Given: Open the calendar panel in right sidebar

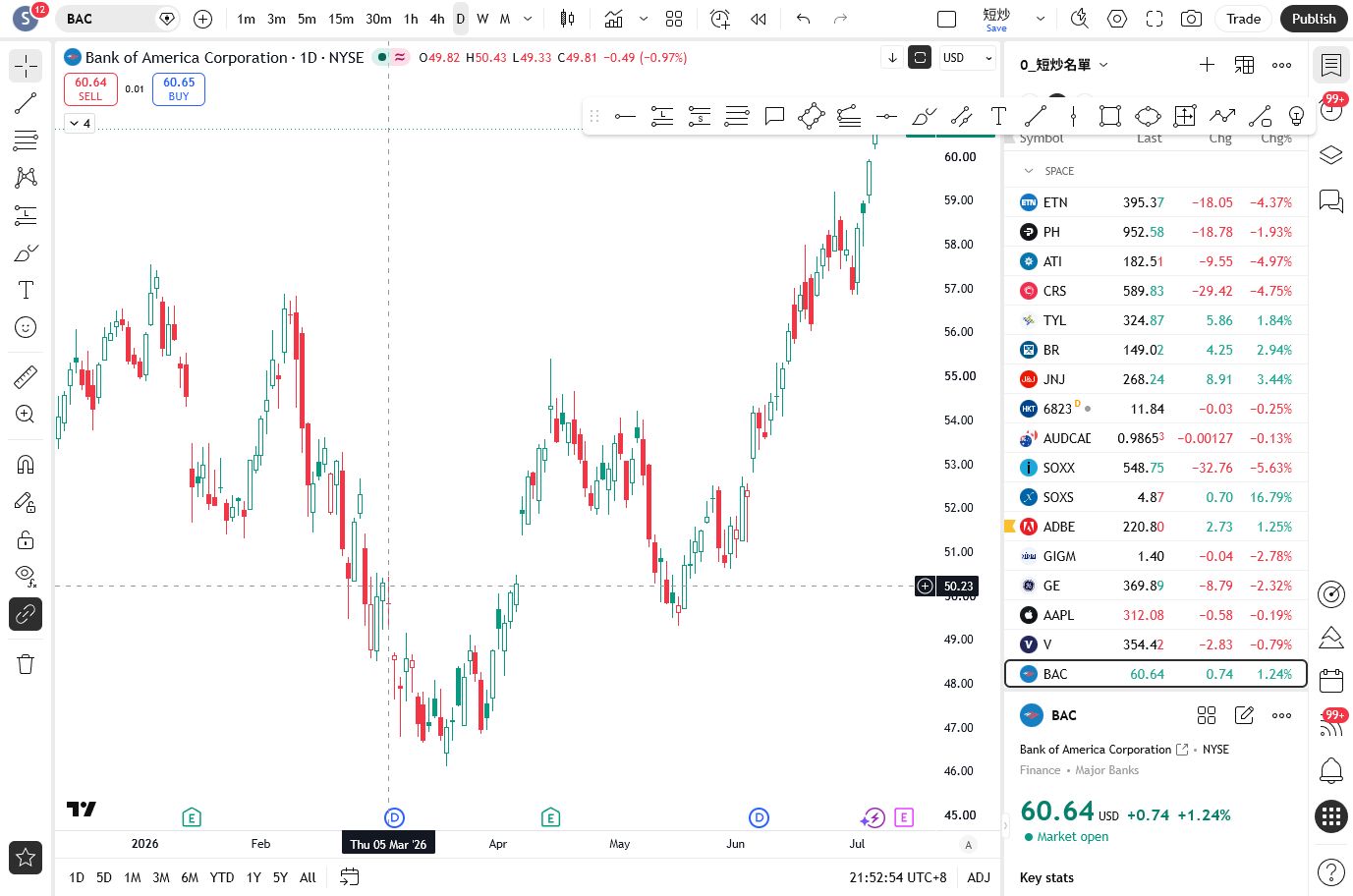Looking at the screenshot, I should [x=1331, y=680].
